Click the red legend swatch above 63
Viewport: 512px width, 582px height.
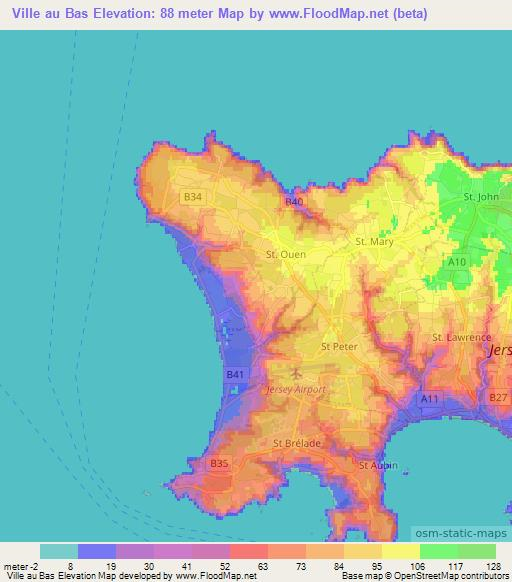click(x=249, y=551)
